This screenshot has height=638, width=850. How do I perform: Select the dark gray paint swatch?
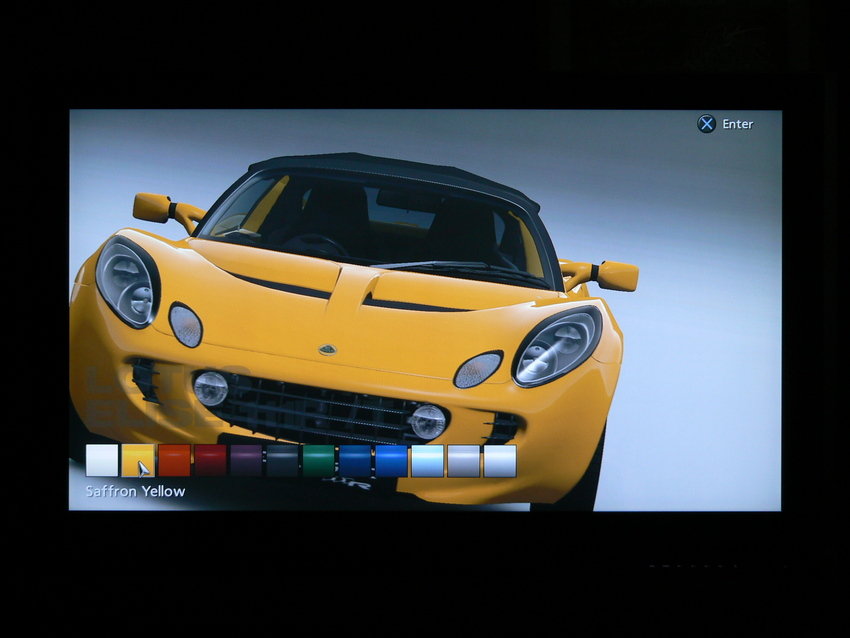(282, 461)
